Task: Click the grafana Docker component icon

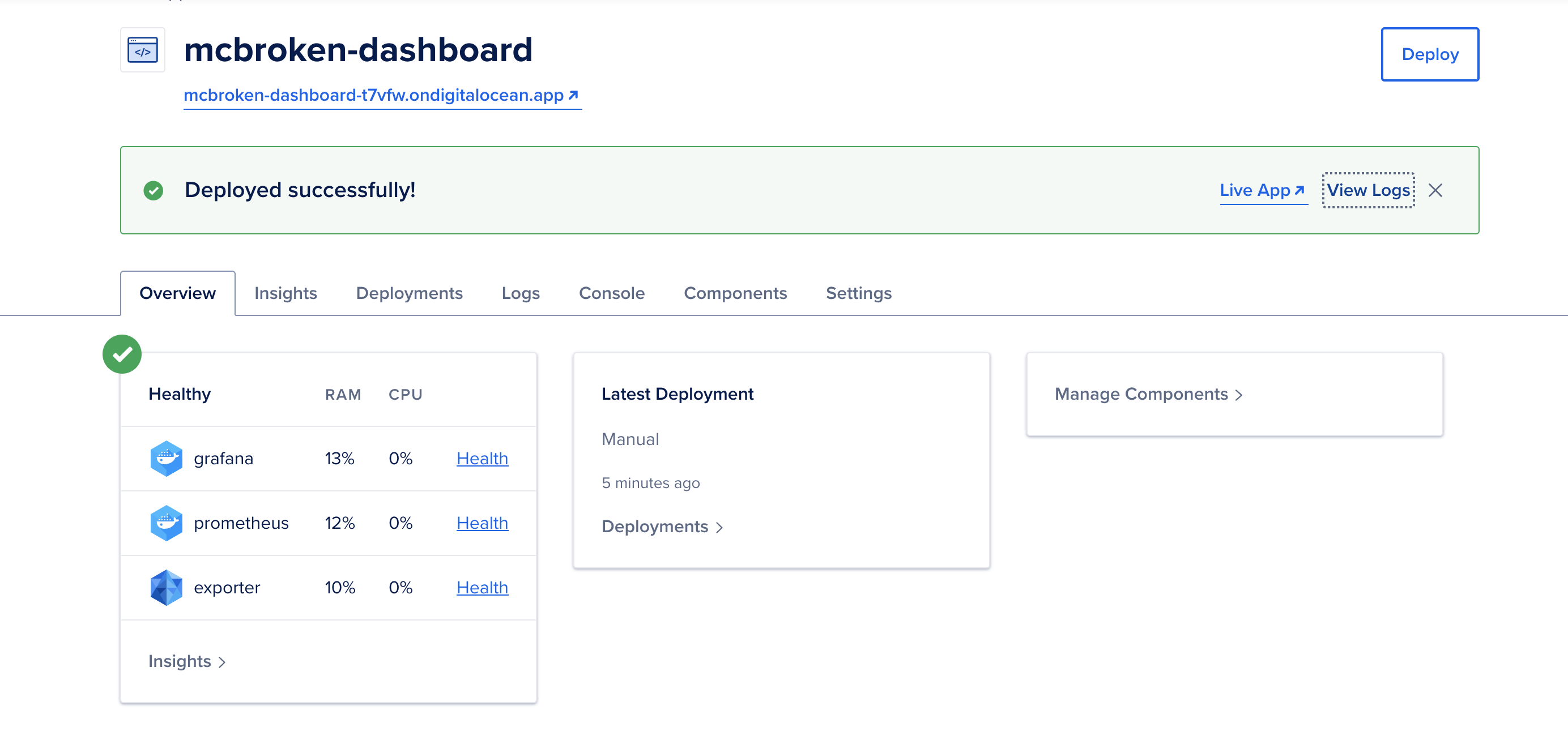Action: (x=166, y=458)
